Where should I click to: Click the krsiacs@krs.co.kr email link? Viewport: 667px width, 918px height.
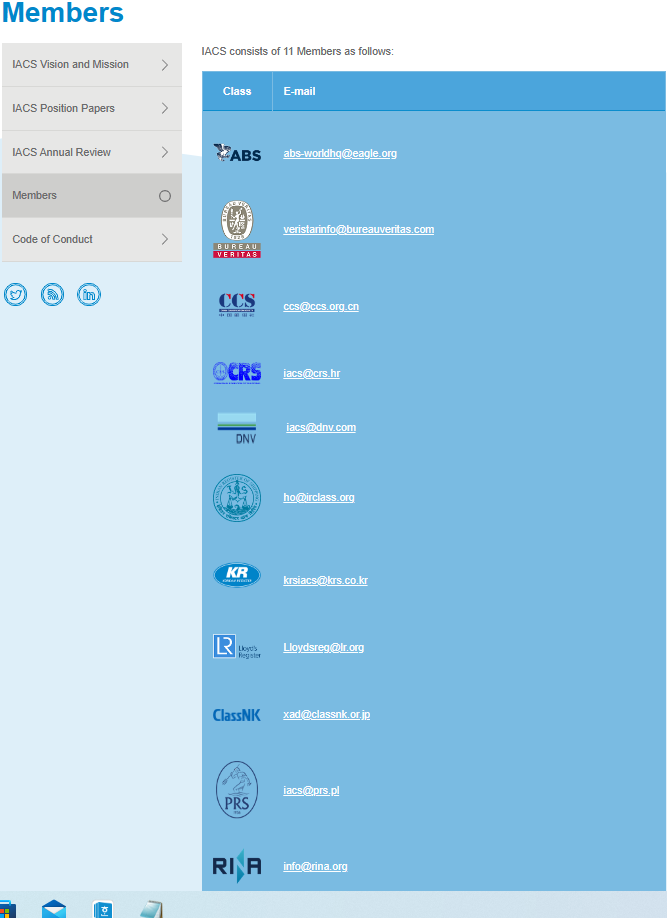(326, 580)
